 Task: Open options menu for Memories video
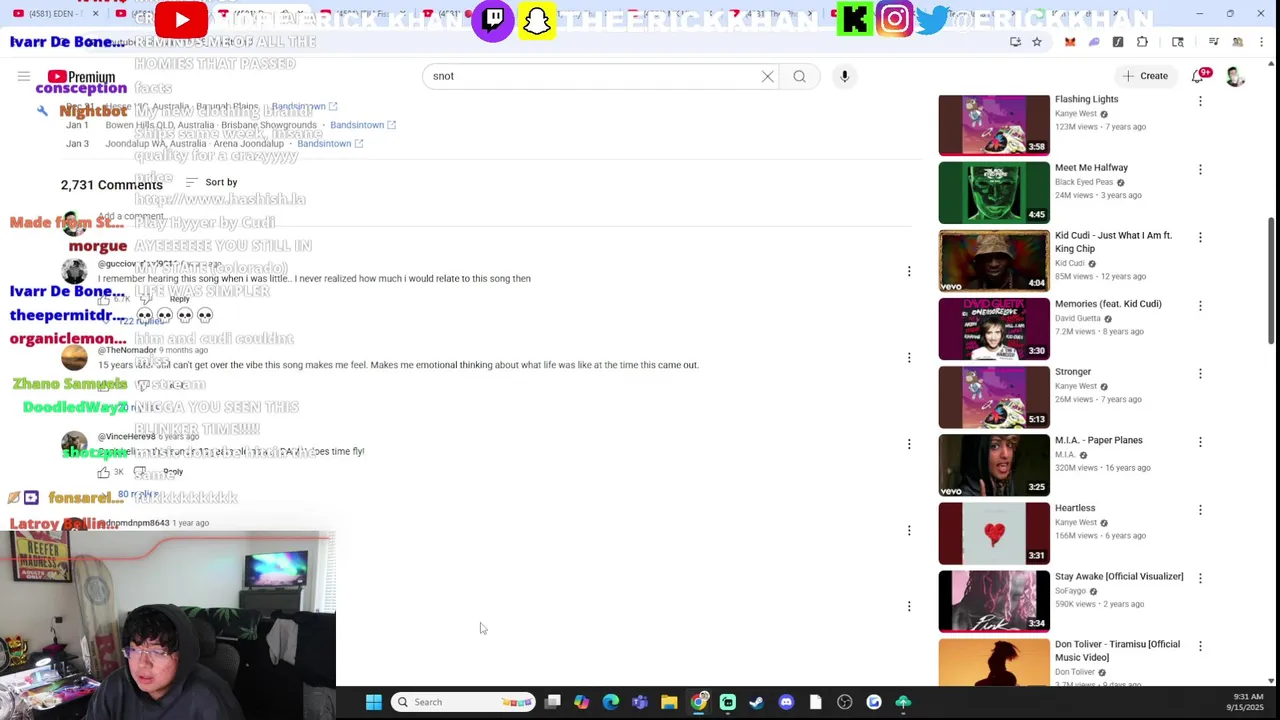click(1200, 305)
